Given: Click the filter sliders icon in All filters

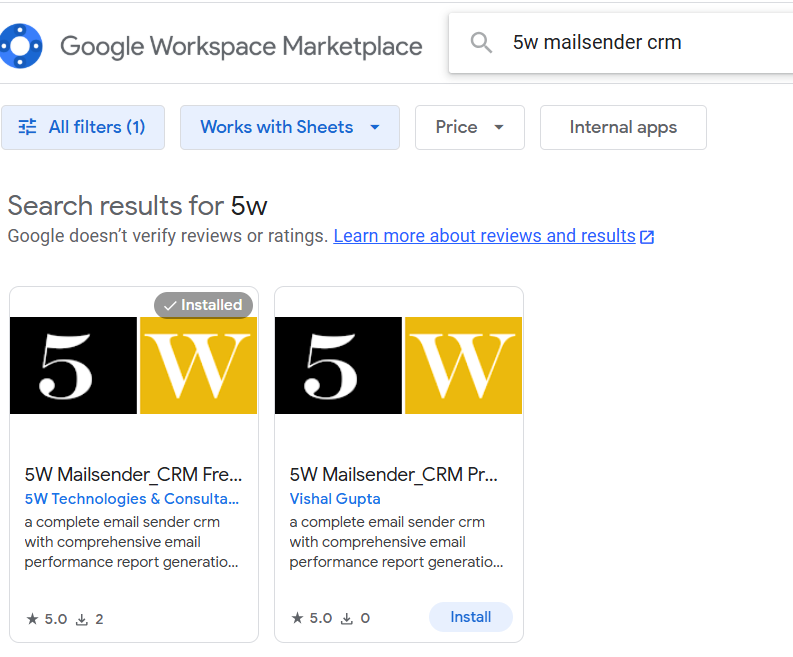Looking at the screenshot, I should pyautogui.click(x=27, y=127).
